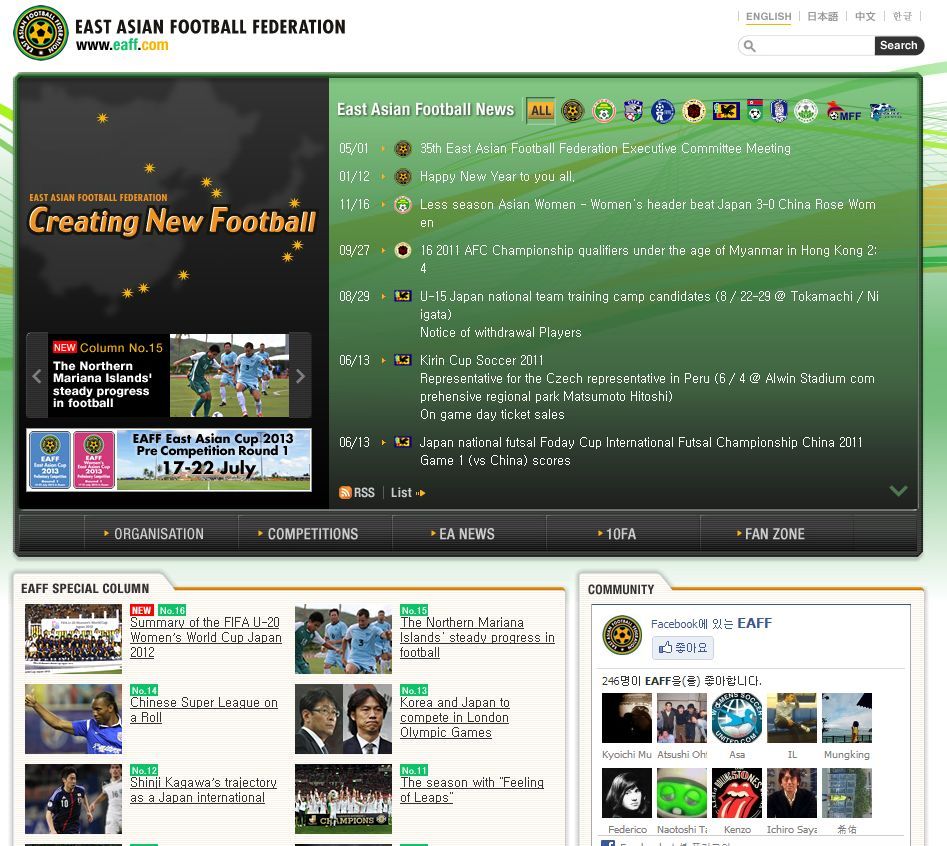Select the ALL news filter button

pyautogui.click(x=541, y=111)
